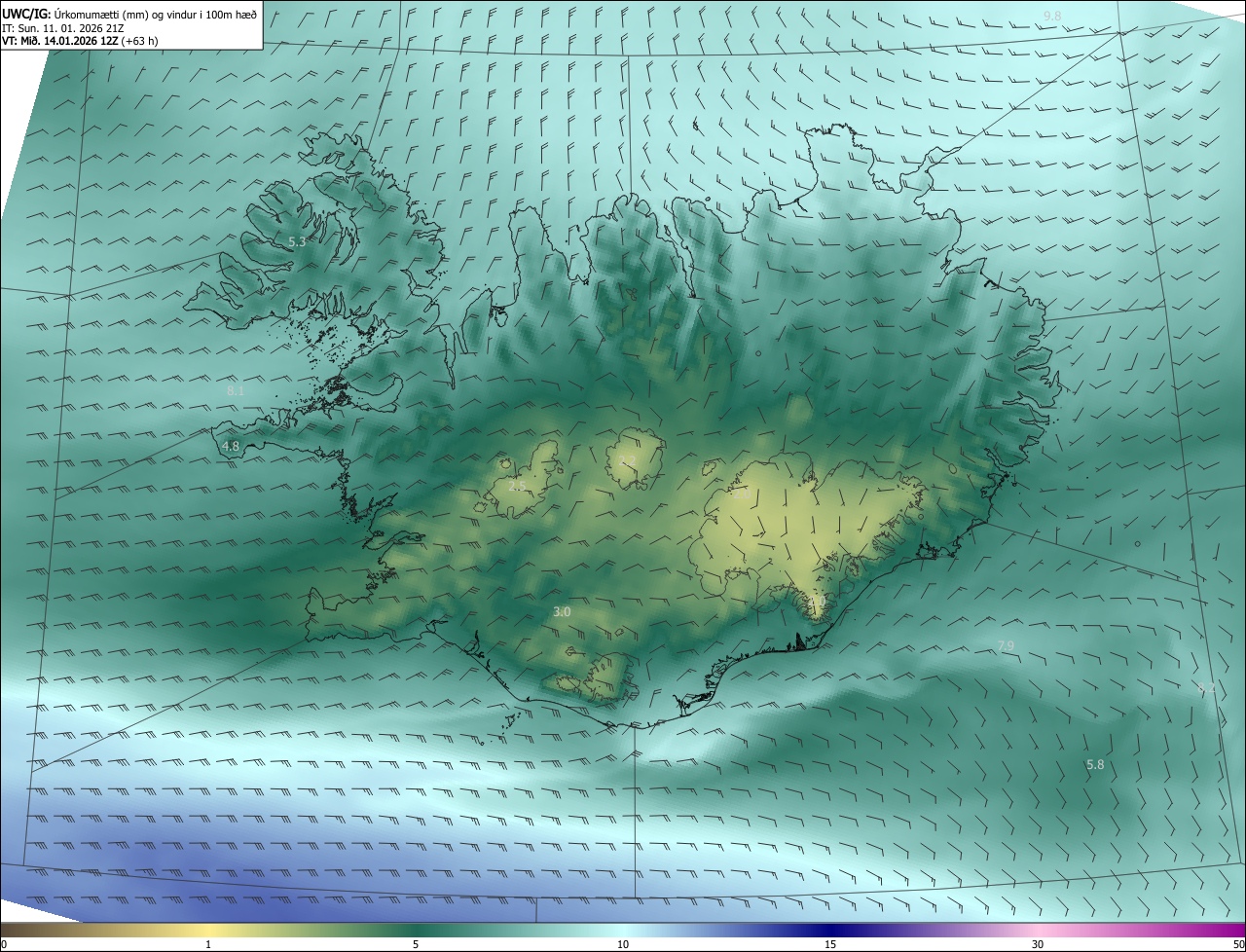This screenshot has height=952, width=1246.
Task: Select the 30 tick on the color scale
Action: click(1038, 944)
